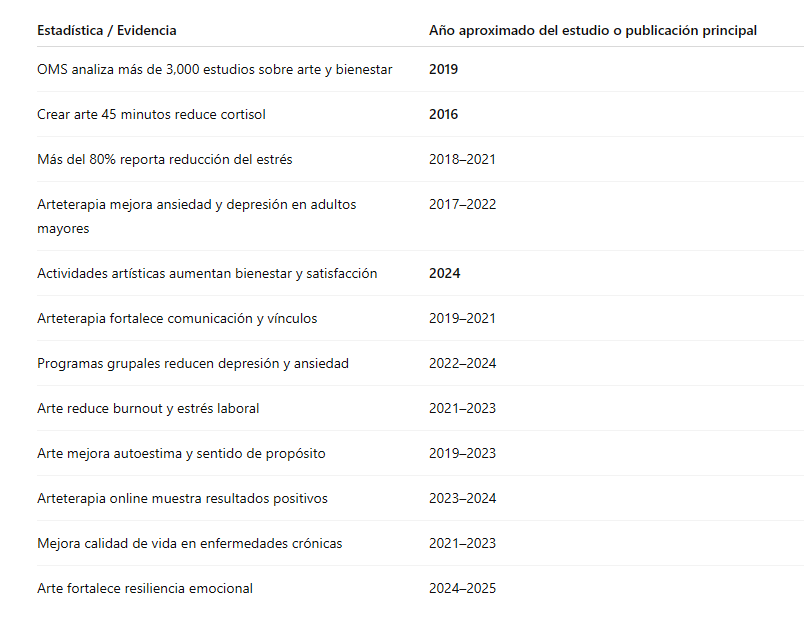Select 'Más del 80% reporta reducción del estrés'
This screenshot has height=623, width=804.
(x=165, y=159)
